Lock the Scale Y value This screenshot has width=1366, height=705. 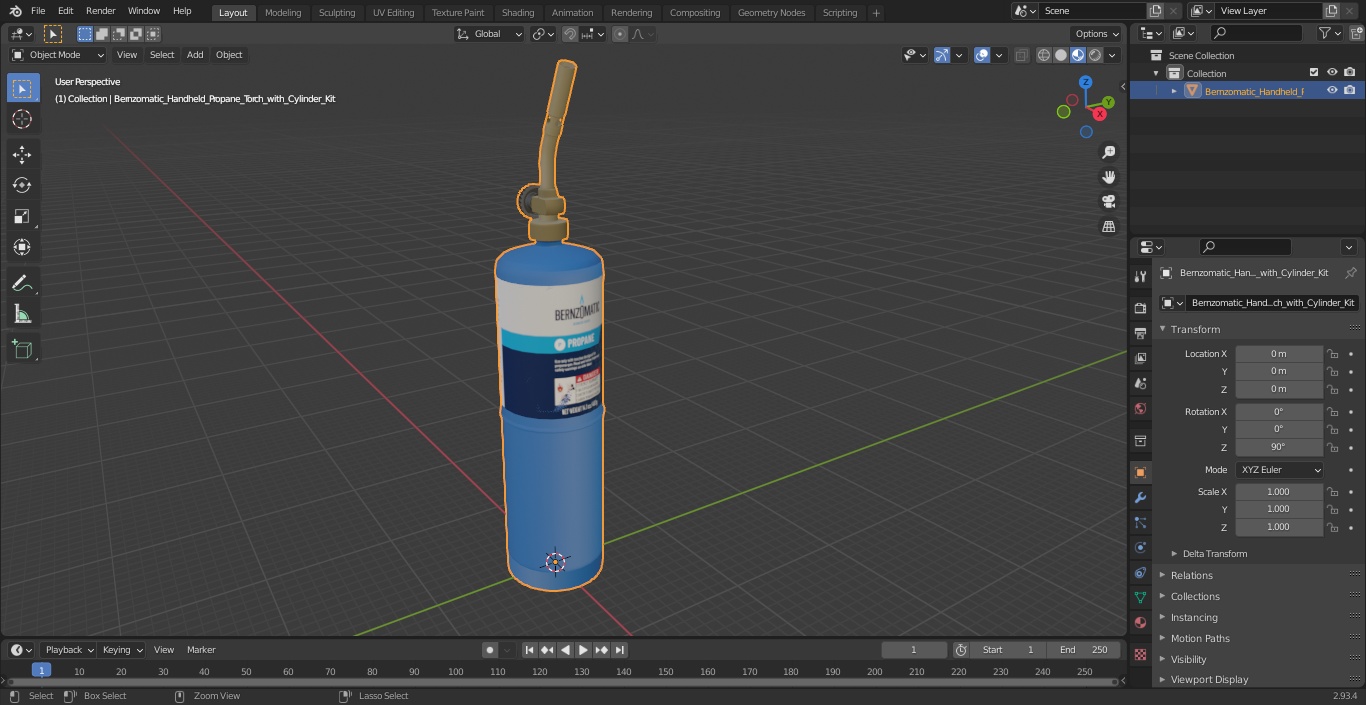[1332, 509]
